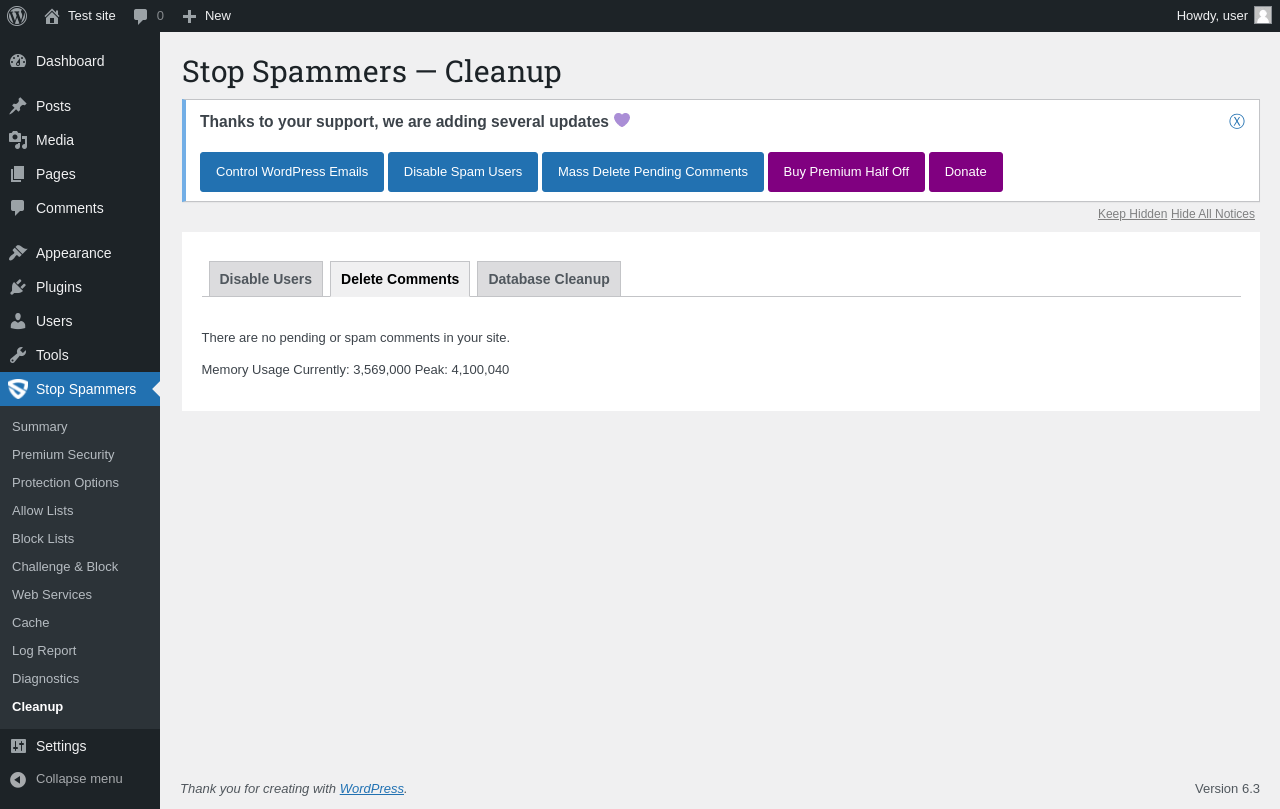Viewport: 1280px width, 809px height.
Task: Open the comments bubble icon in admin bar
Action: [x=141, y=16]
